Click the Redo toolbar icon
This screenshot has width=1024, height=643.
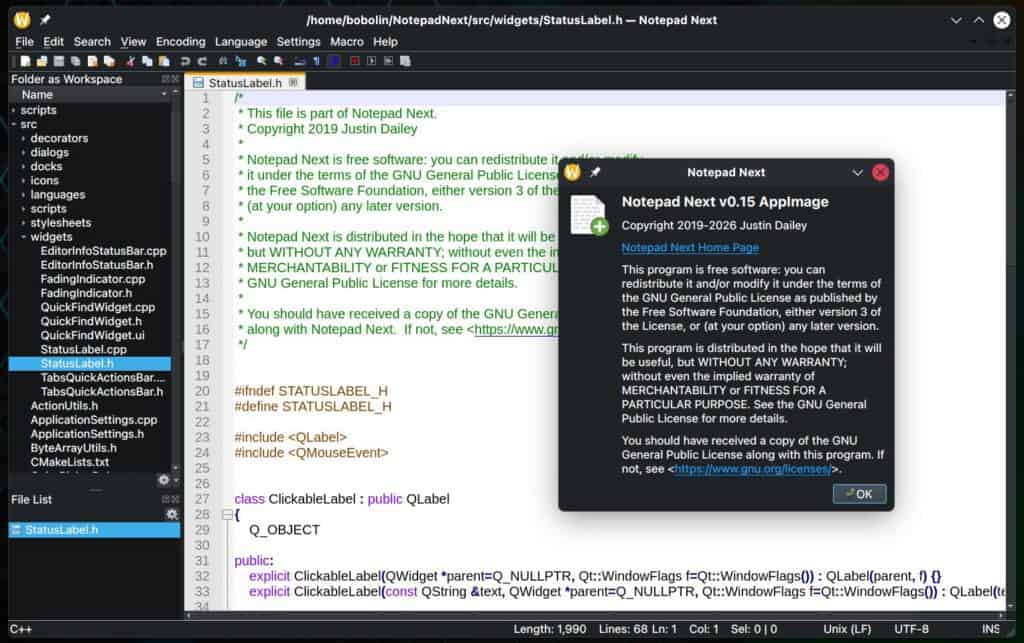tap(202, 61)
